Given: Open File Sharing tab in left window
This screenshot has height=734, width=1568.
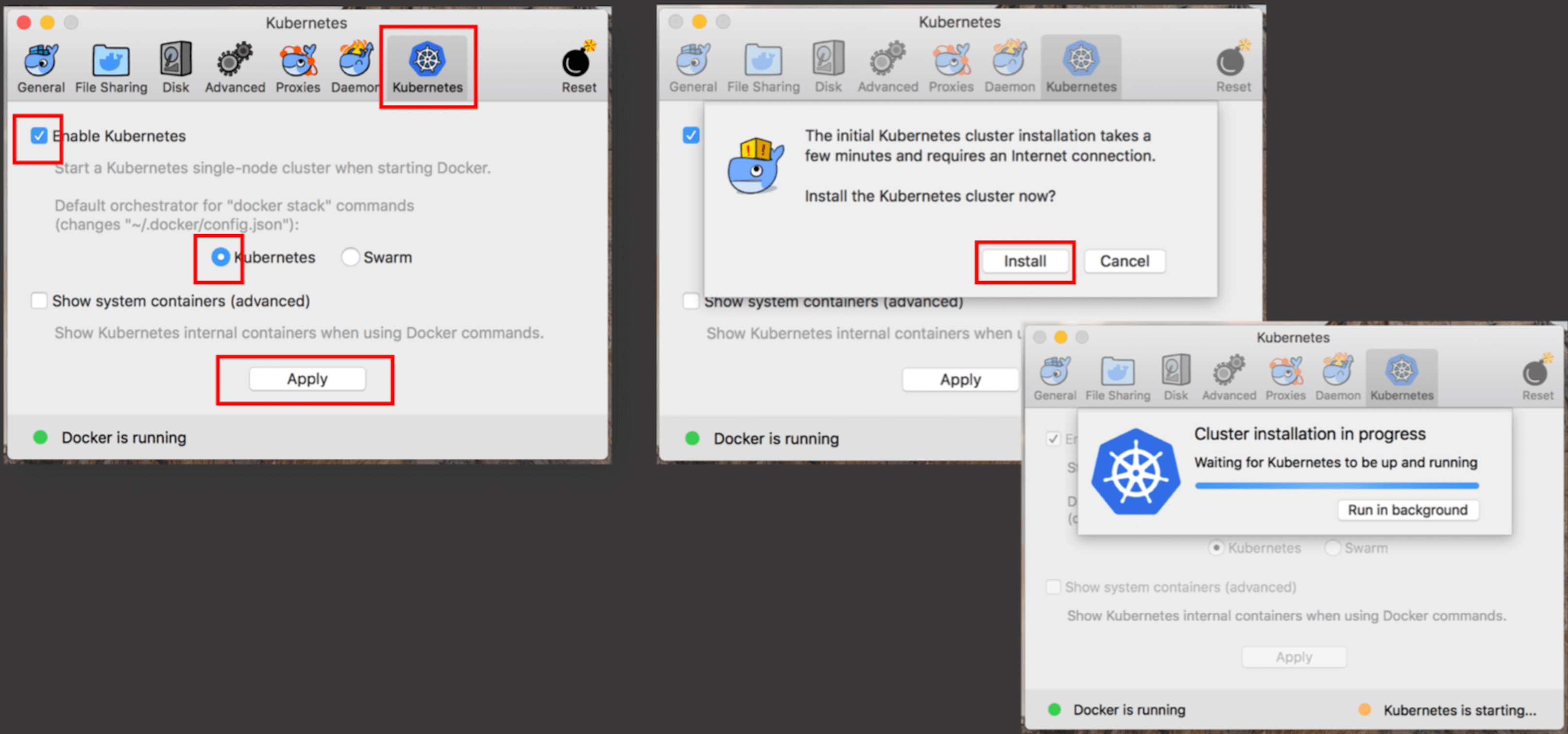Looking at the screenshot, I should (111, 67).
